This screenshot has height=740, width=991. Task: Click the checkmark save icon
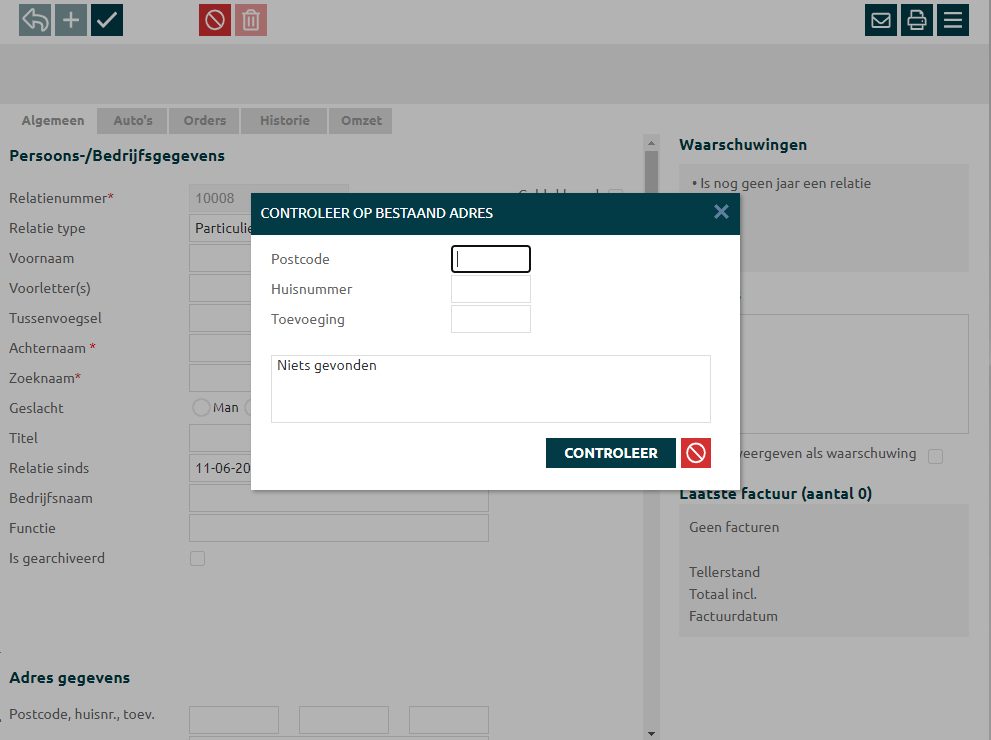coord(107,20)
